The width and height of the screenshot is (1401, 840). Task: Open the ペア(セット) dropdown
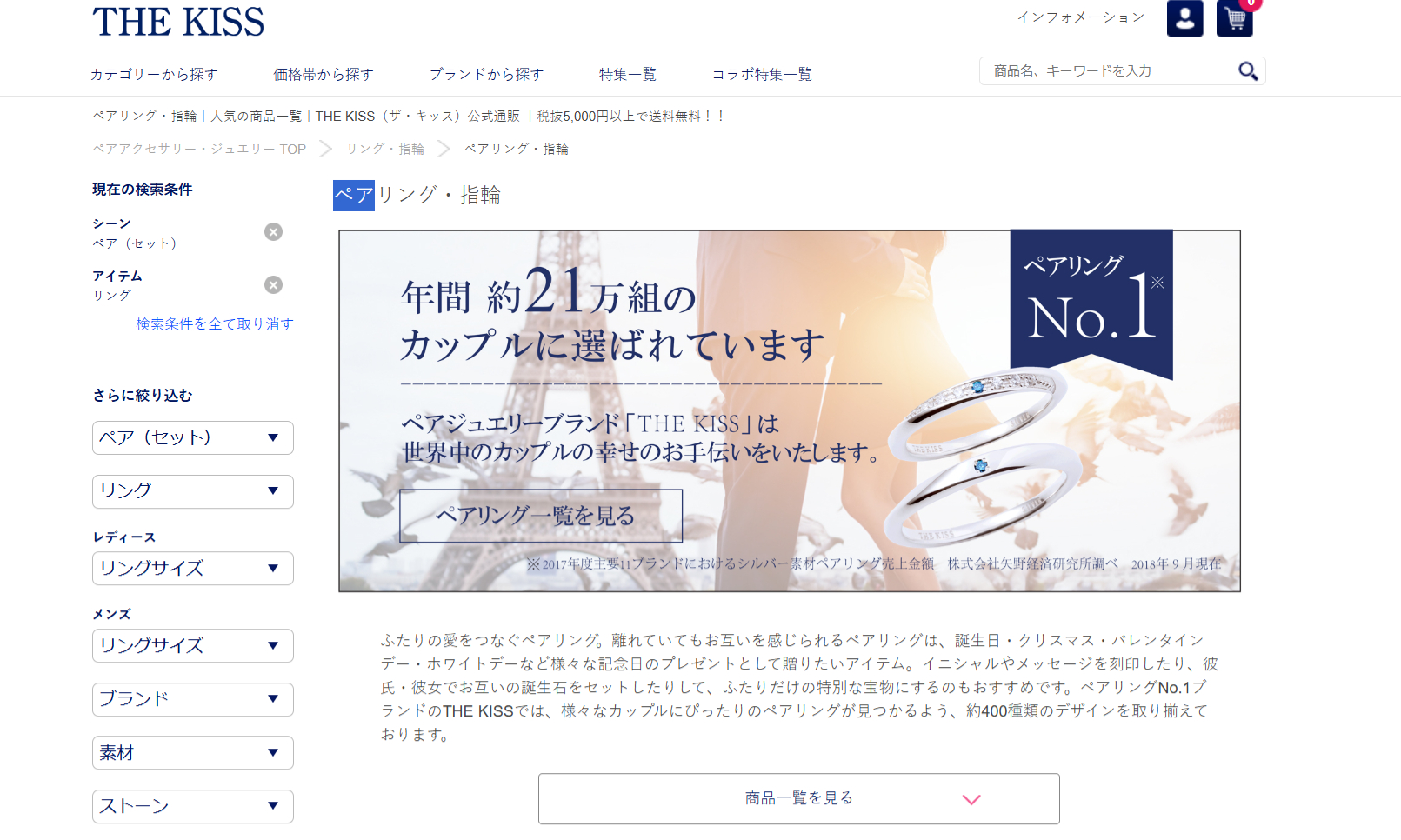click(x=193, y=438)
